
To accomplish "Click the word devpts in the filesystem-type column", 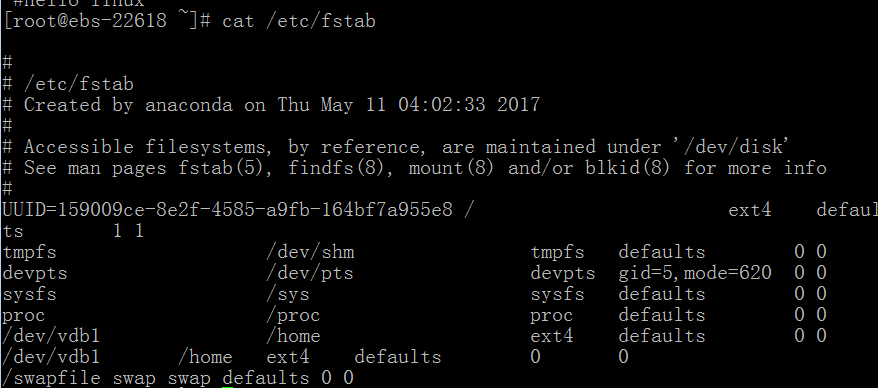I will (563, 273).
